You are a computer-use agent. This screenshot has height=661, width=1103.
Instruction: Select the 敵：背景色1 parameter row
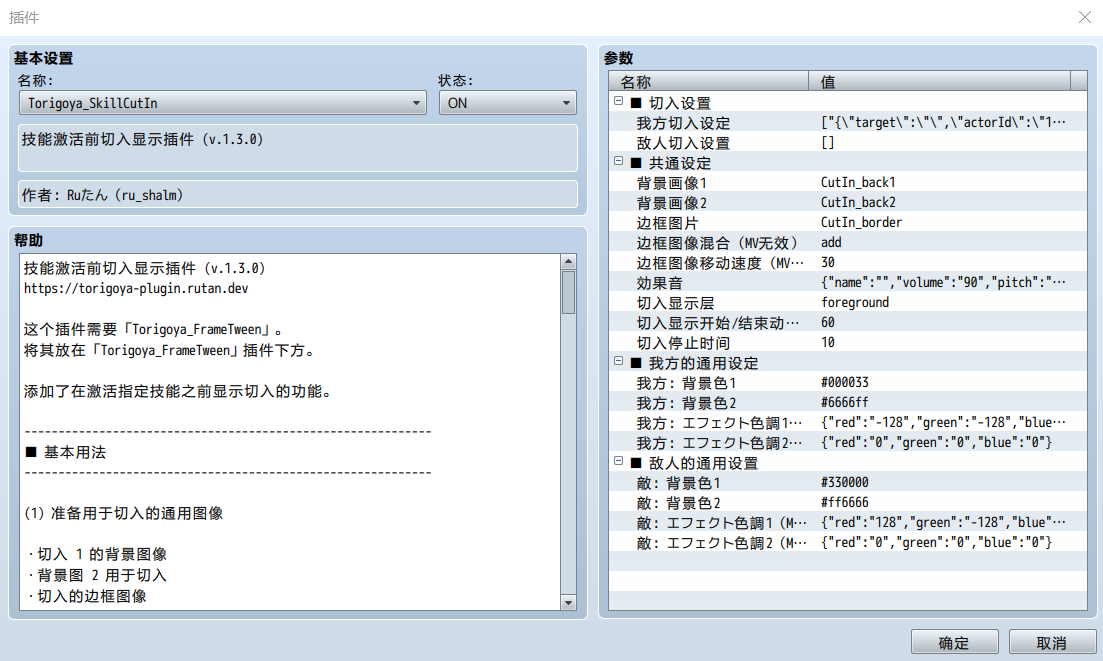coord(848,483)
